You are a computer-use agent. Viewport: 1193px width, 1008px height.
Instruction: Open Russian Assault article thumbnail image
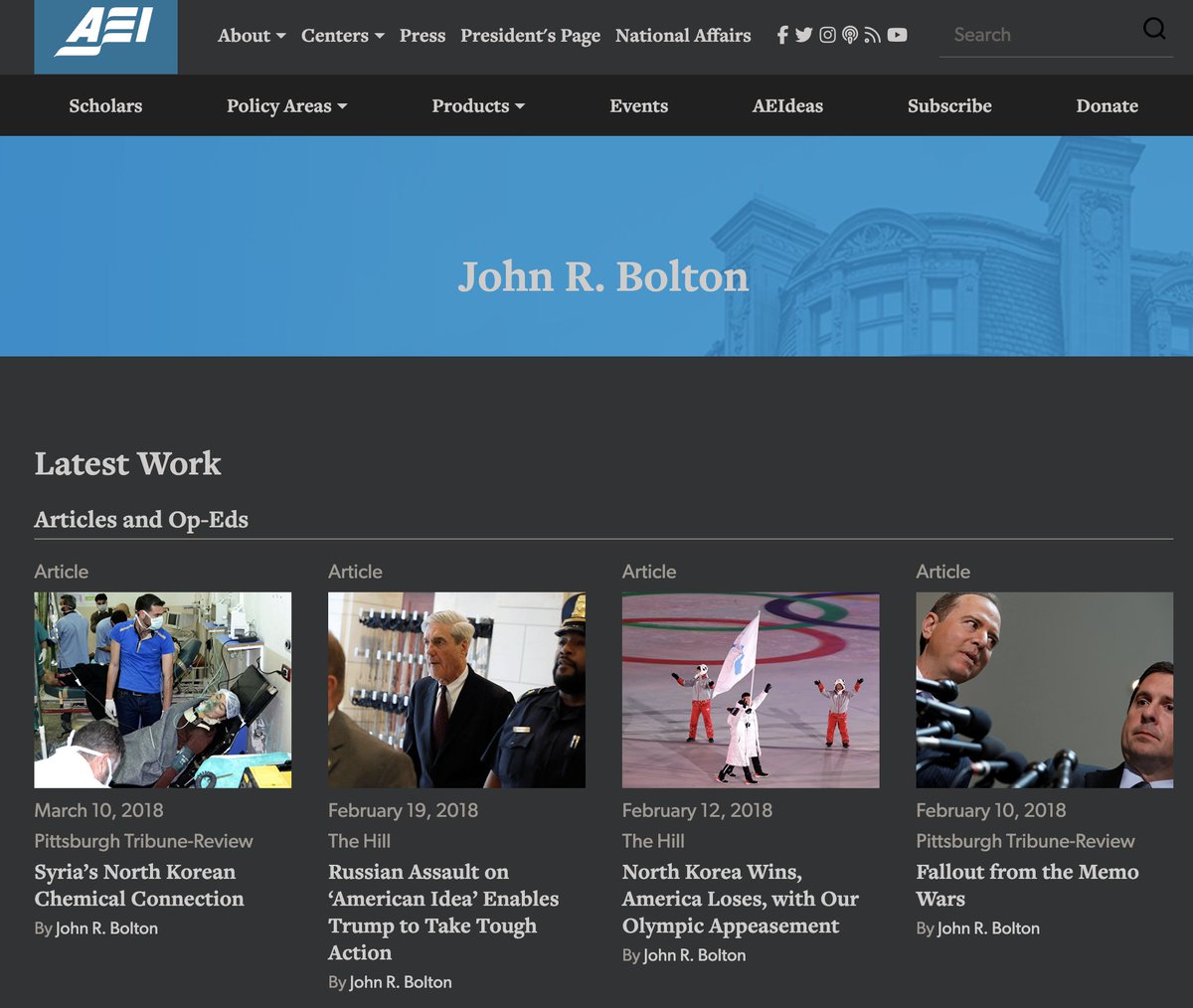click(x=456, y=690)
